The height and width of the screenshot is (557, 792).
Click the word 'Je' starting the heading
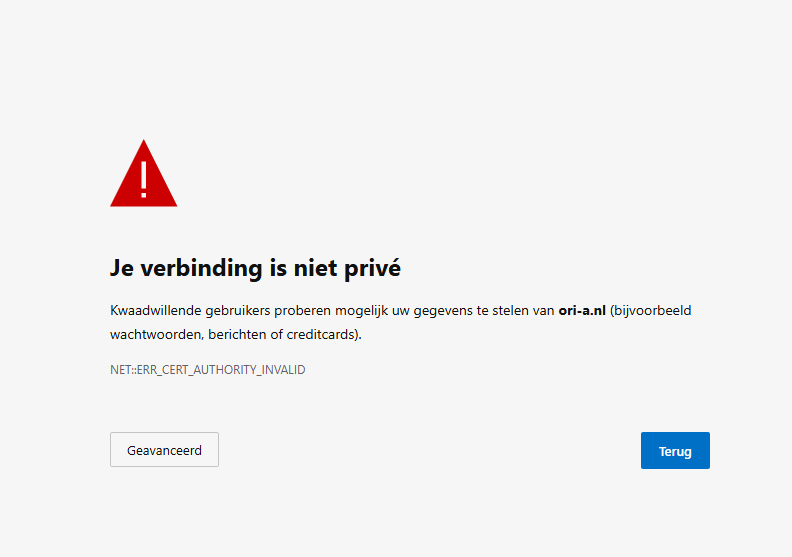point(121,268)
